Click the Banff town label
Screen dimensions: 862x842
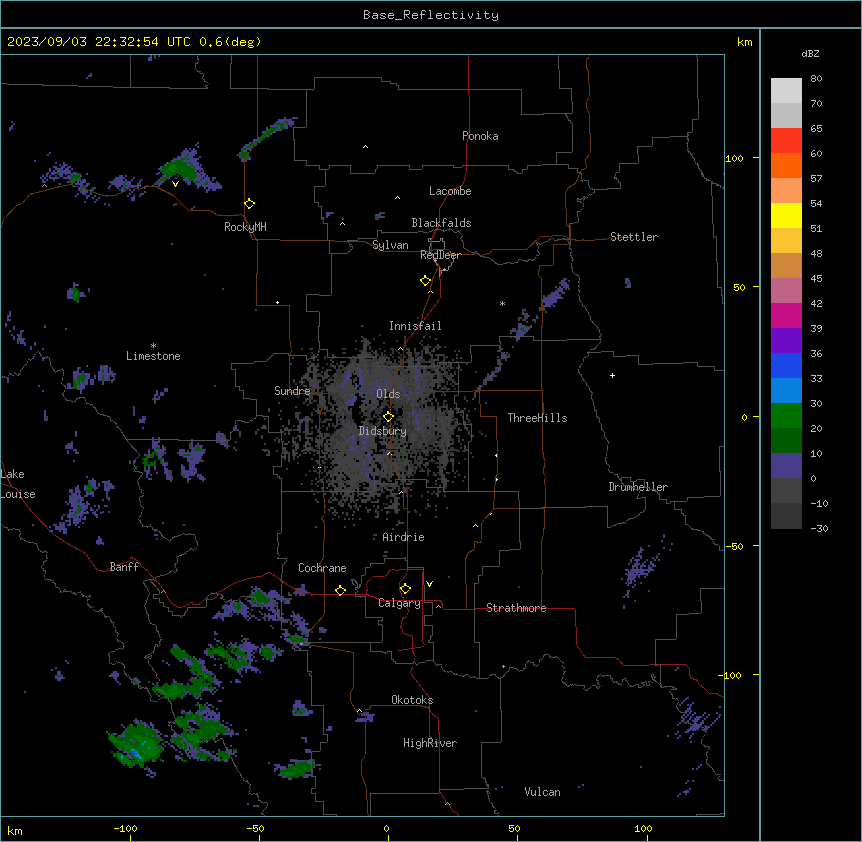(124, 567)
